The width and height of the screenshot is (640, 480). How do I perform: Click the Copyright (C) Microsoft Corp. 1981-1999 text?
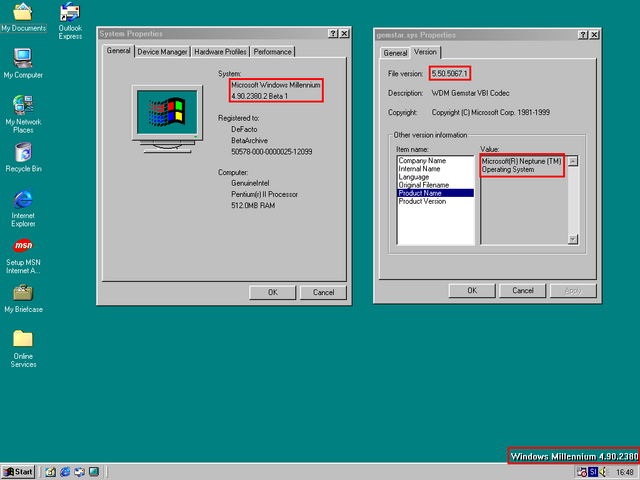tap(491, 112)
